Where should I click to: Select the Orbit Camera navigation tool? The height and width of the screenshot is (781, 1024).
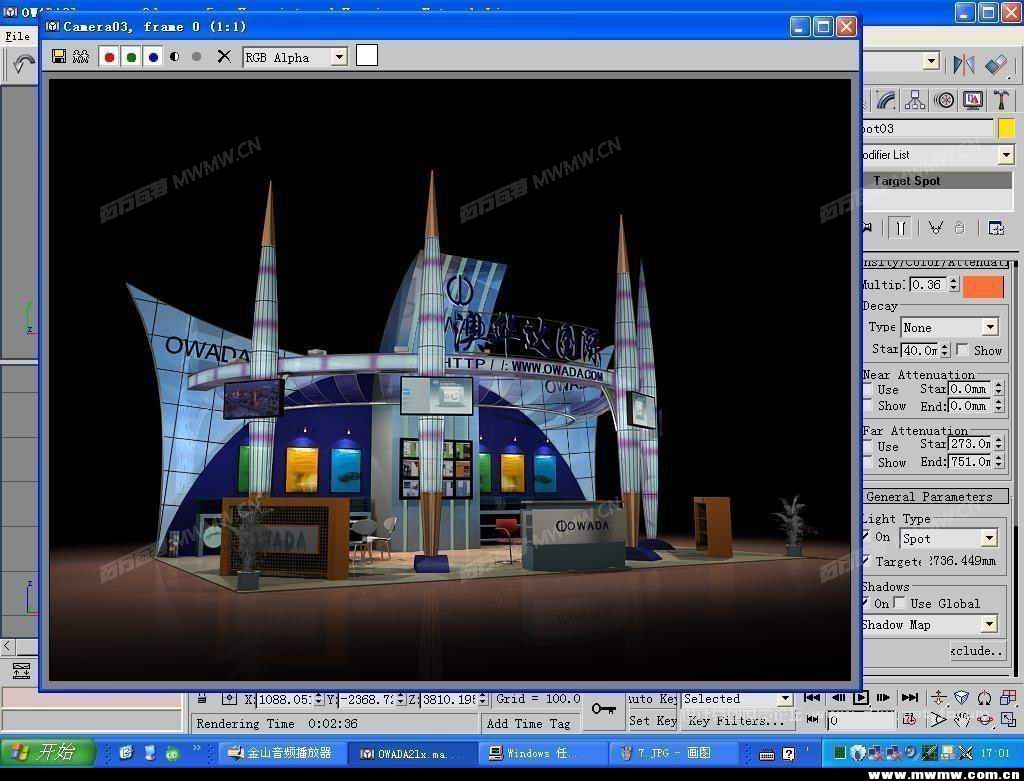985,720
